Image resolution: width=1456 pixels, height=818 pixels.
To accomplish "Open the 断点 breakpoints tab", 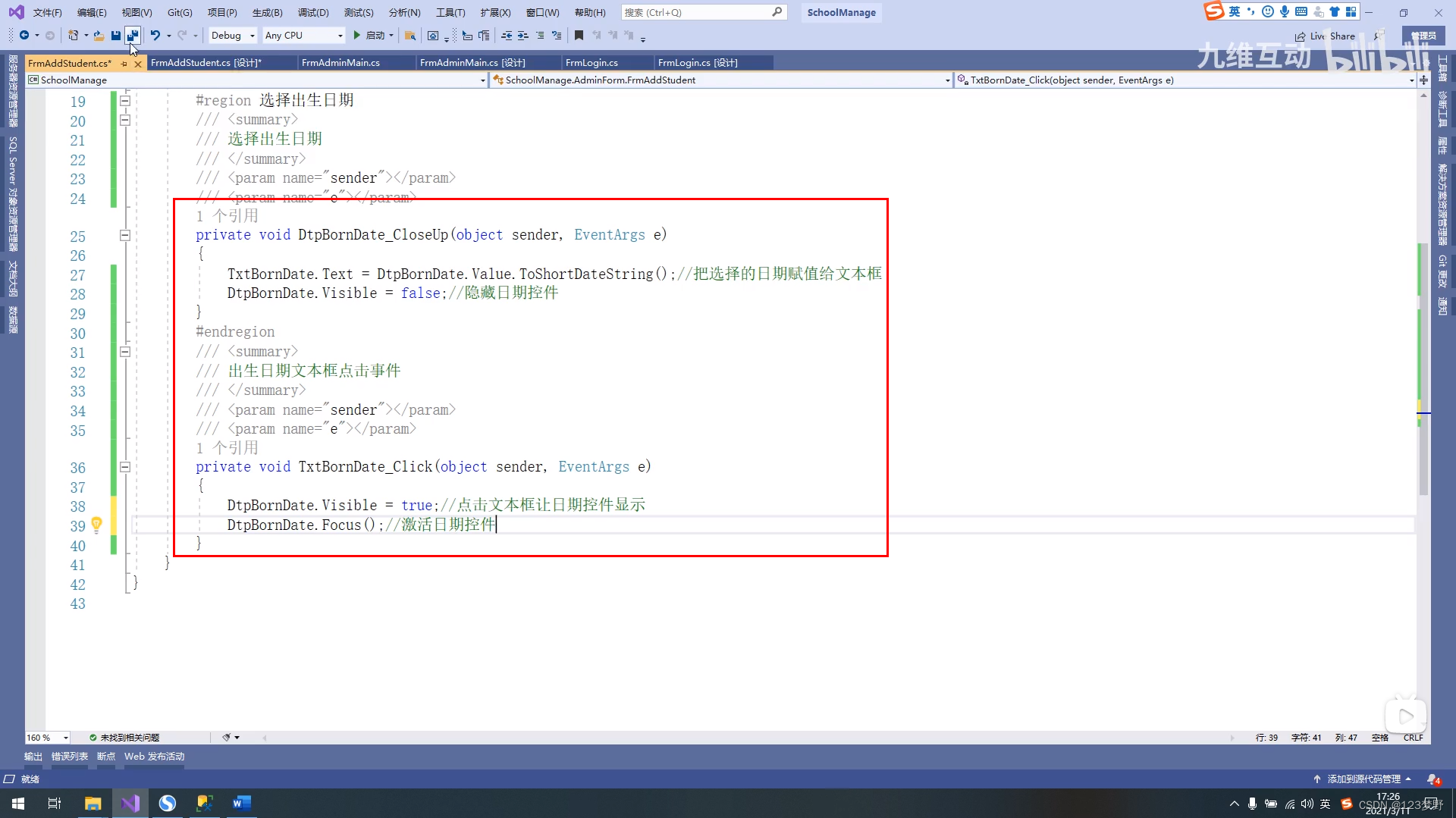I will (106, 757).
